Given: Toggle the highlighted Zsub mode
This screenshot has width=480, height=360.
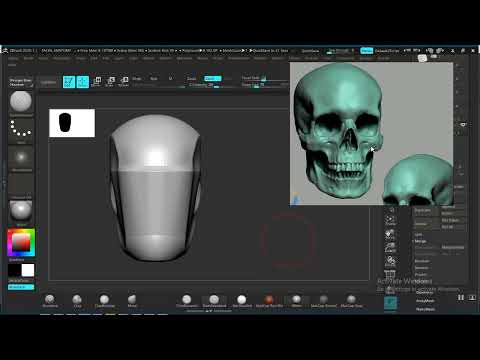Looking at the screenshot, I should (212, 79).
